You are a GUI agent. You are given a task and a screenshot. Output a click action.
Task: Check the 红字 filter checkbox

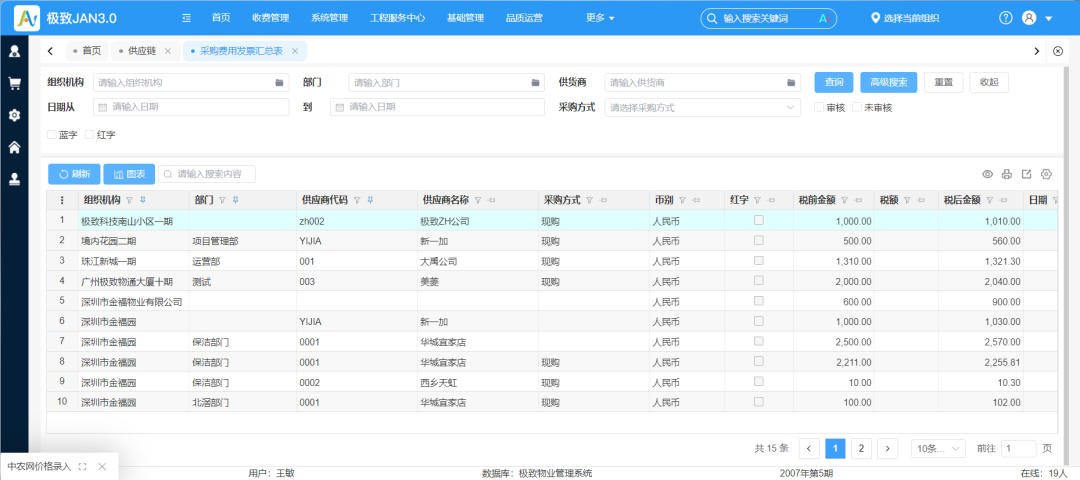(x=90, y=135)
